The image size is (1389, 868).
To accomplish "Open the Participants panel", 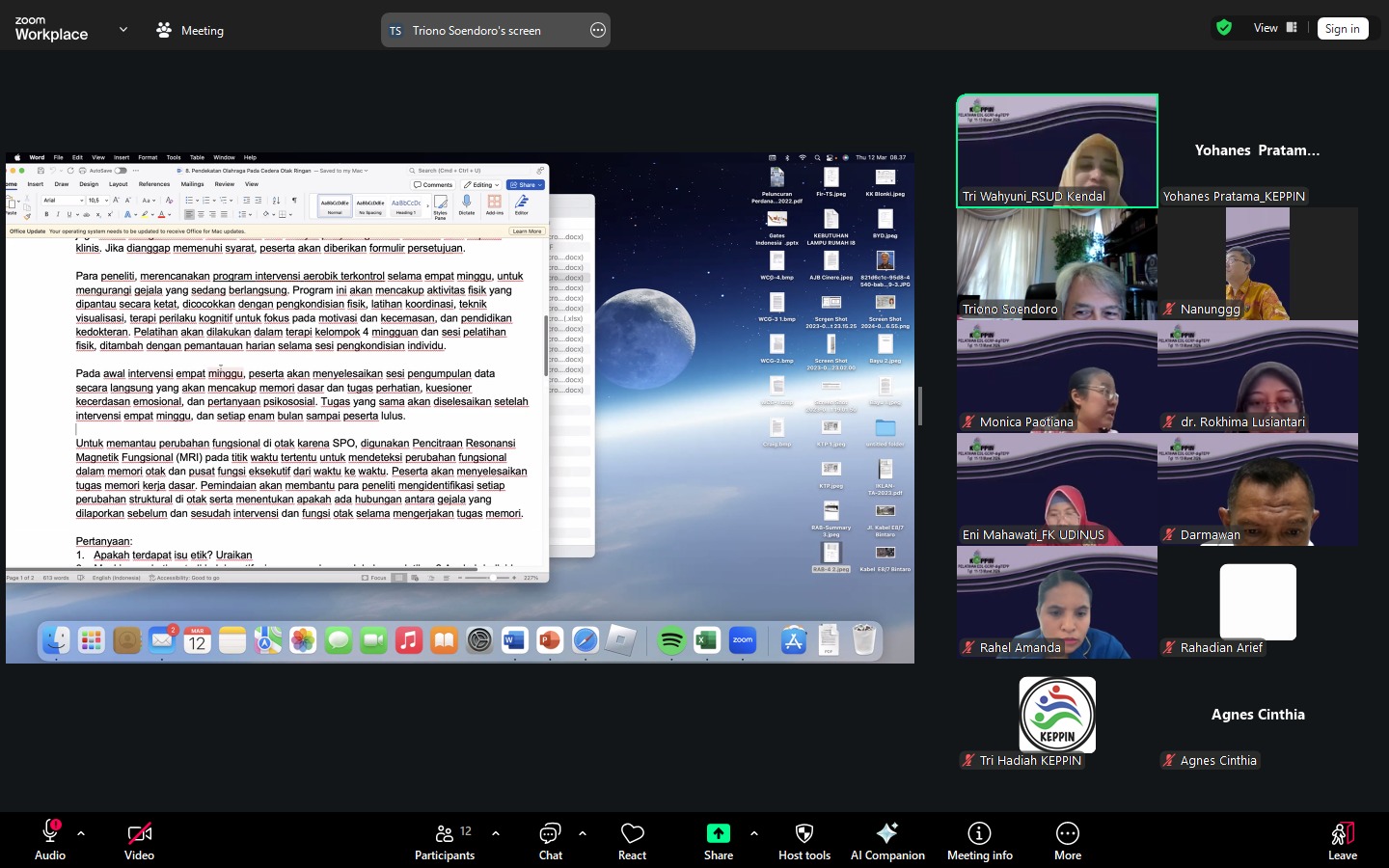I will point(445,840).
